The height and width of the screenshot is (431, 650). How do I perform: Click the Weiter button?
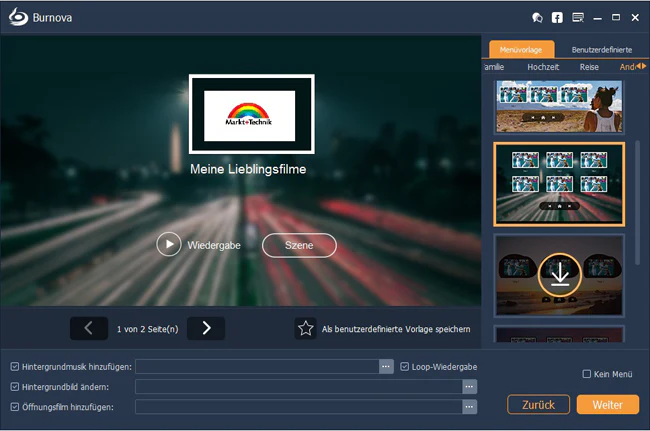click(608, 404)
